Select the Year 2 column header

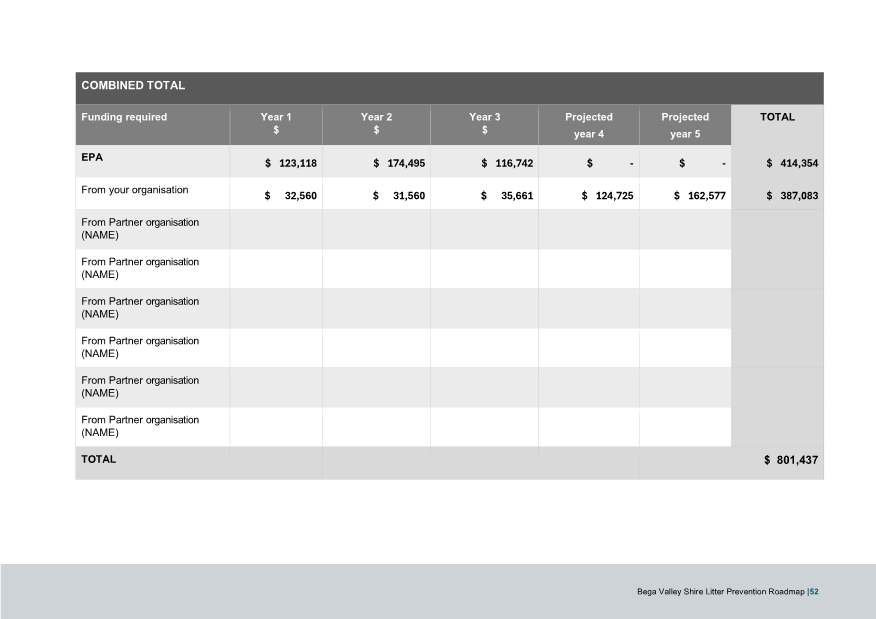tap(376, 124)
